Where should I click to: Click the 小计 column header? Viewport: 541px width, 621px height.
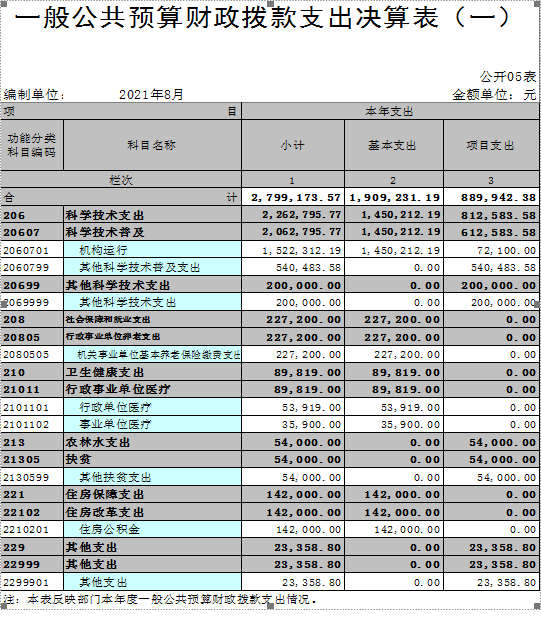pos(293,145)
